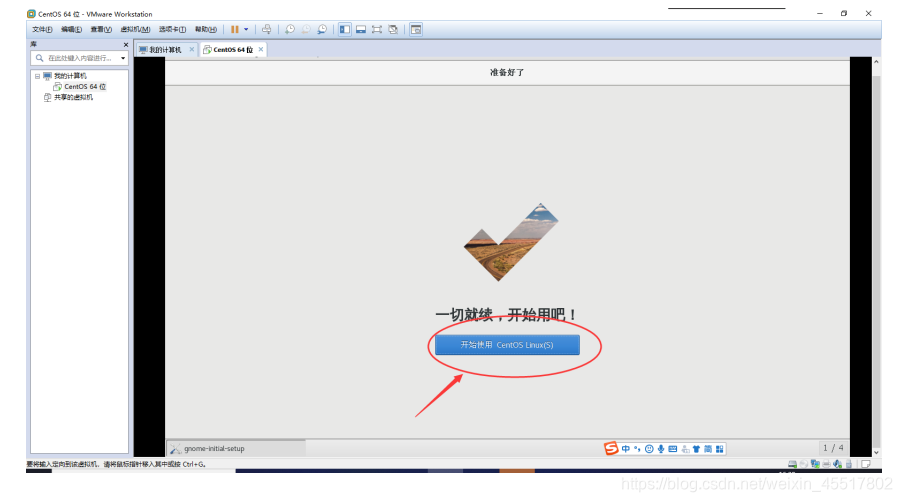Close the 我的计算机 tab
This screenshot has width=902, height=502.
pyautogui.click(x=192, y=49)
